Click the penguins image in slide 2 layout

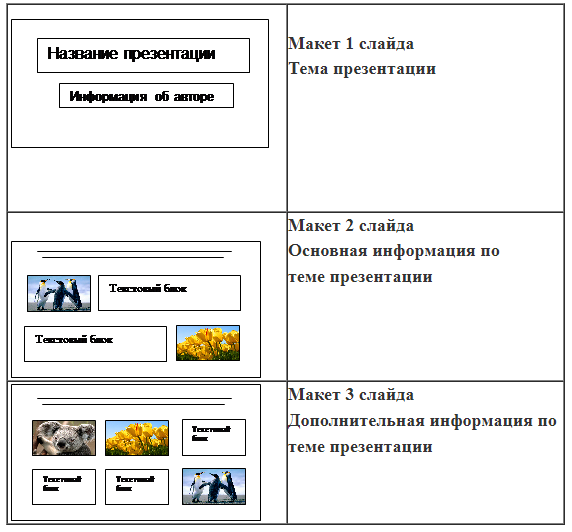point(59,293)
